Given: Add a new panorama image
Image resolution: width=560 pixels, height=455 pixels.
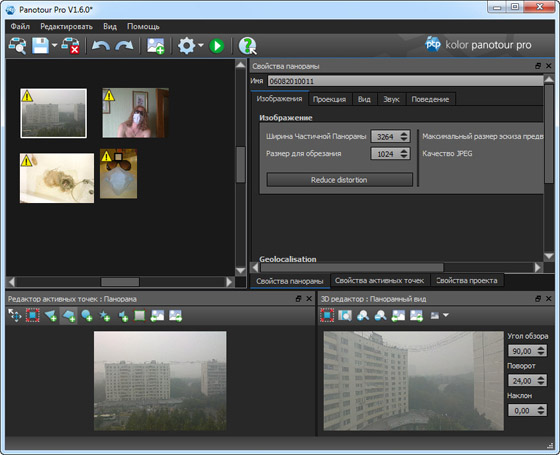Looking at the screenshot, I should pyautogui.click(x=156, y=46).
